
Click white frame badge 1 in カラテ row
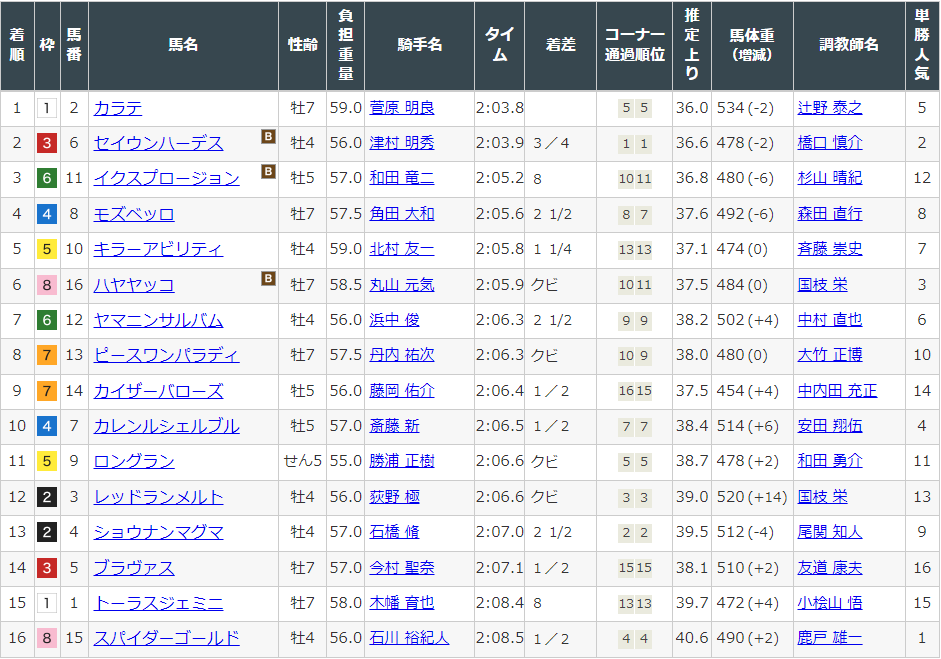point(47,108)
